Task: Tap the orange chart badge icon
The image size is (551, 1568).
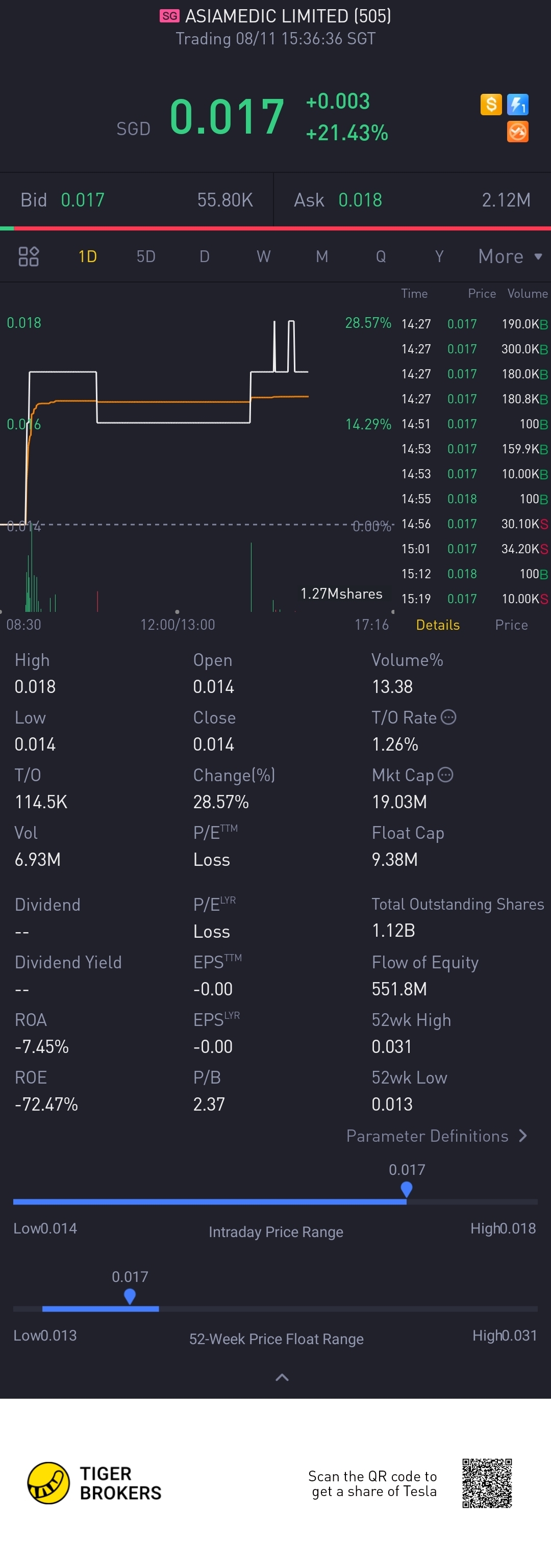Action: [x=517, y=132]
